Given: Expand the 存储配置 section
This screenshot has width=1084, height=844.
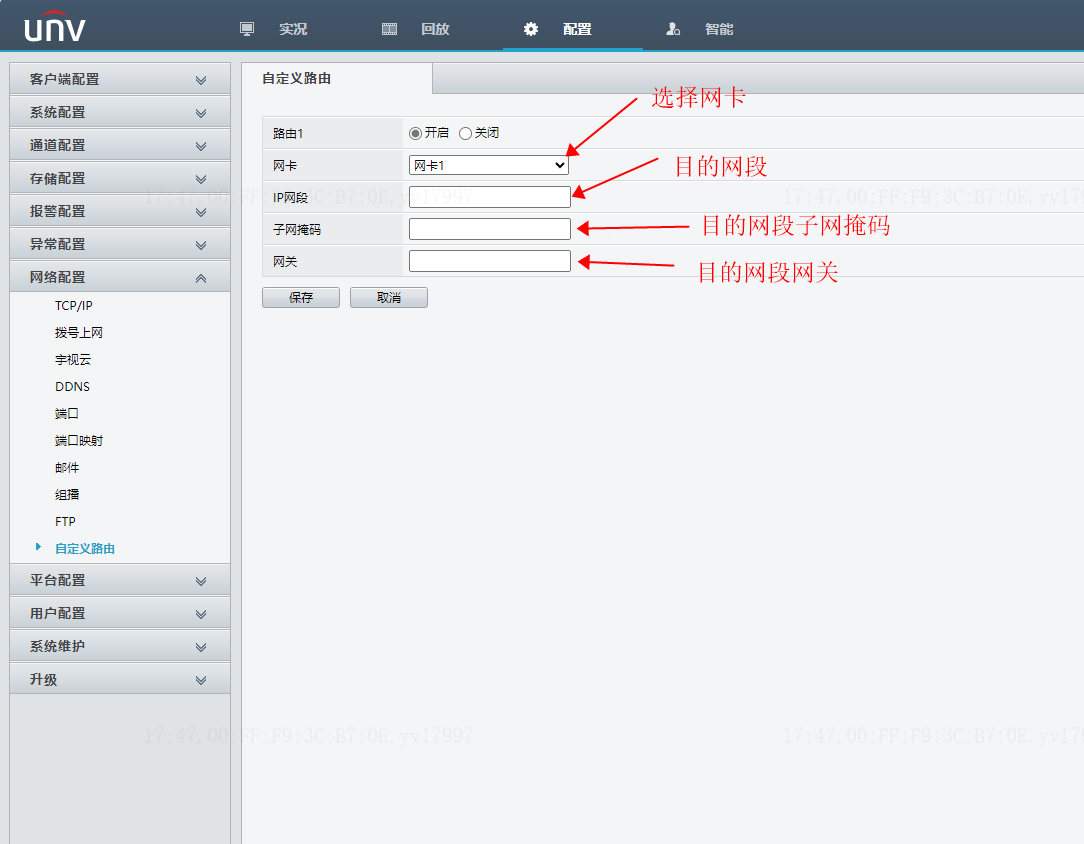Looking at the screenshot, I should (120, 178).
